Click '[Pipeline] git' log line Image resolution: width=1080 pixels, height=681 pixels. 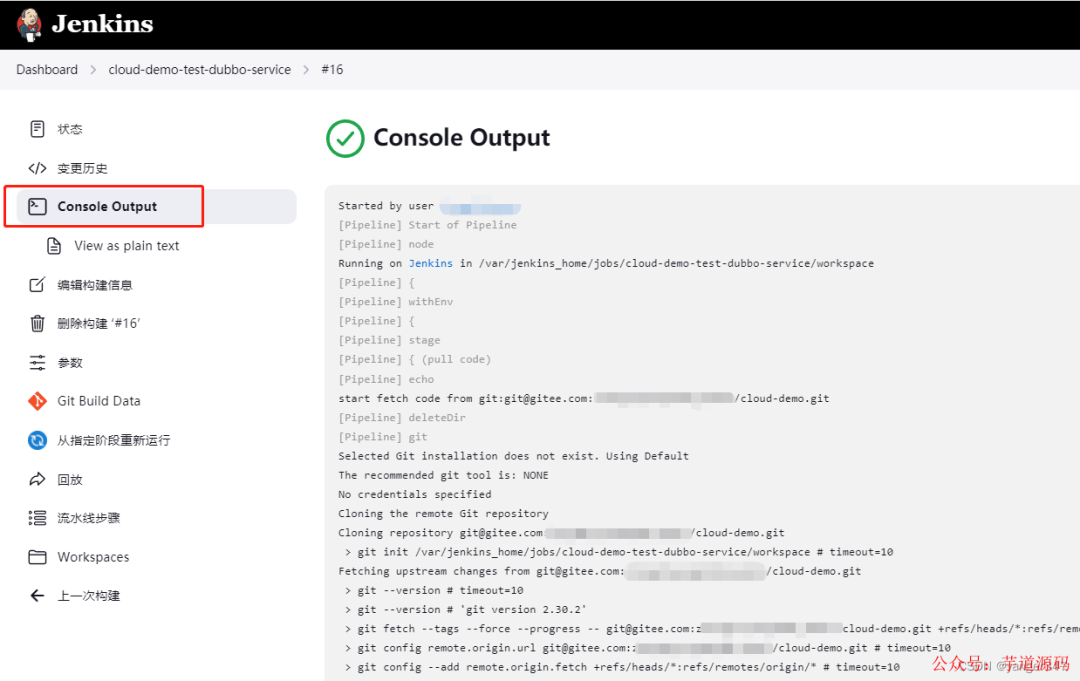point(382,437)
